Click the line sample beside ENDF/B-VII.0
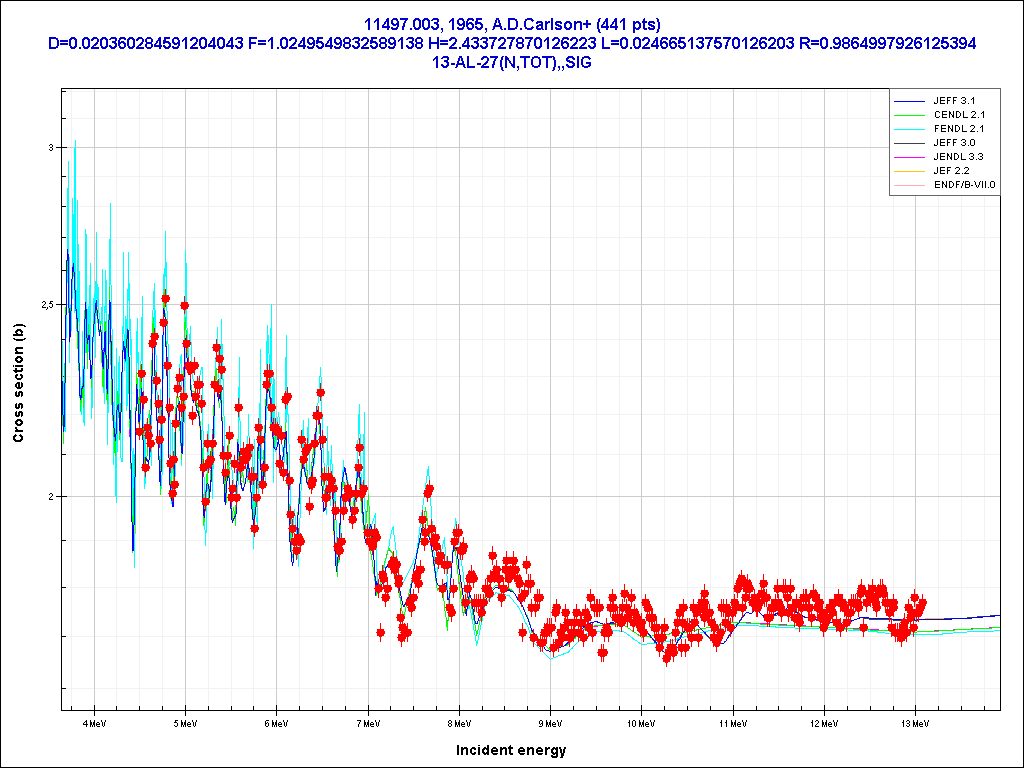Image resolution: width=1024 pixels, height=768 pixels. click(x=908, y=185)
